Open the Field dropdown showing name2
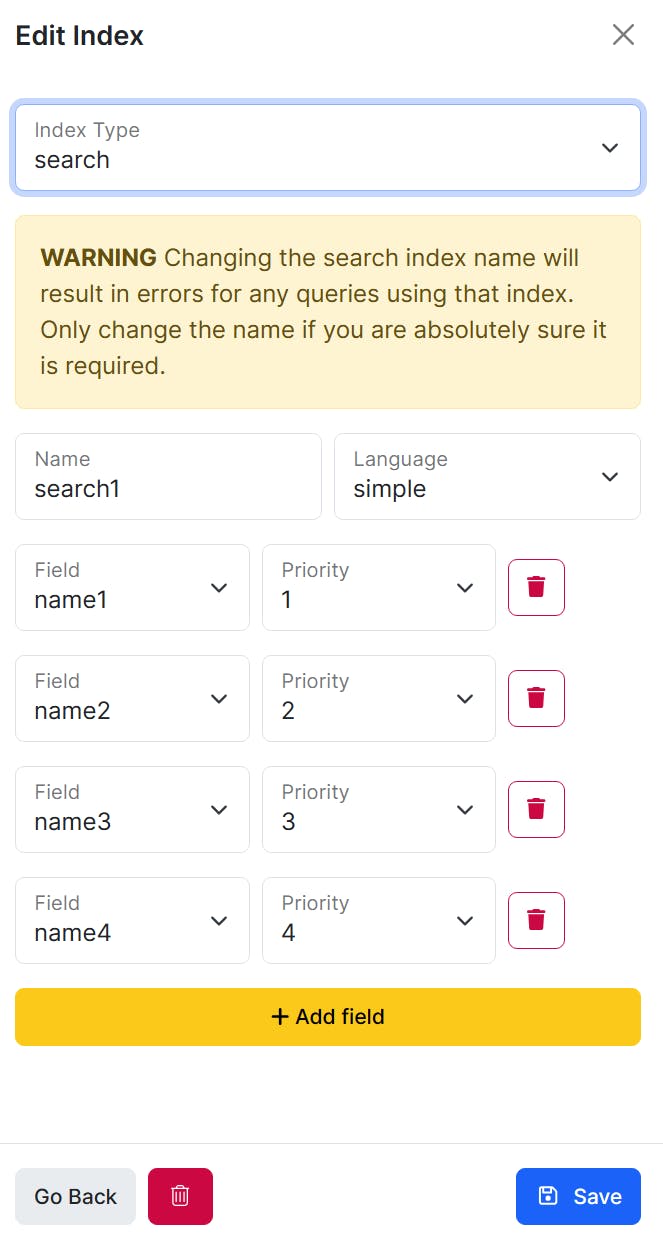 coord(132,698)
